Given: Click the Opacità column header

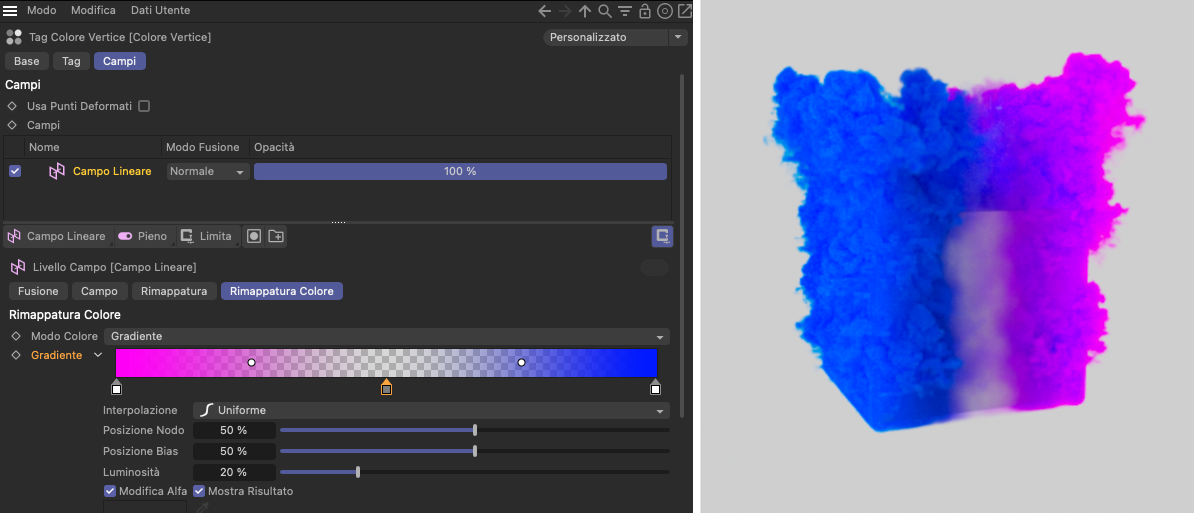Looking at the screenshot, I should coord(274,147).
